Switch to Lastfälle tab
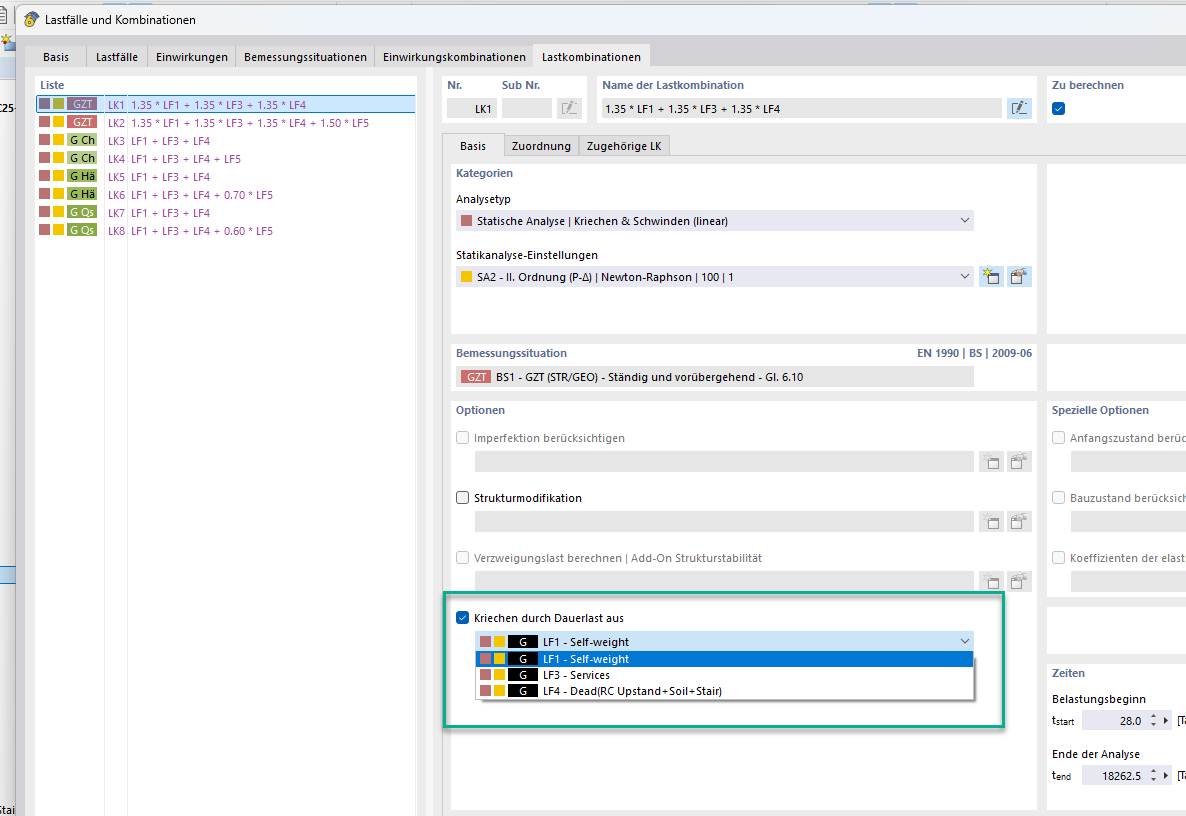The width and height of the screenshot is (1186, 816). coord(117,57)
